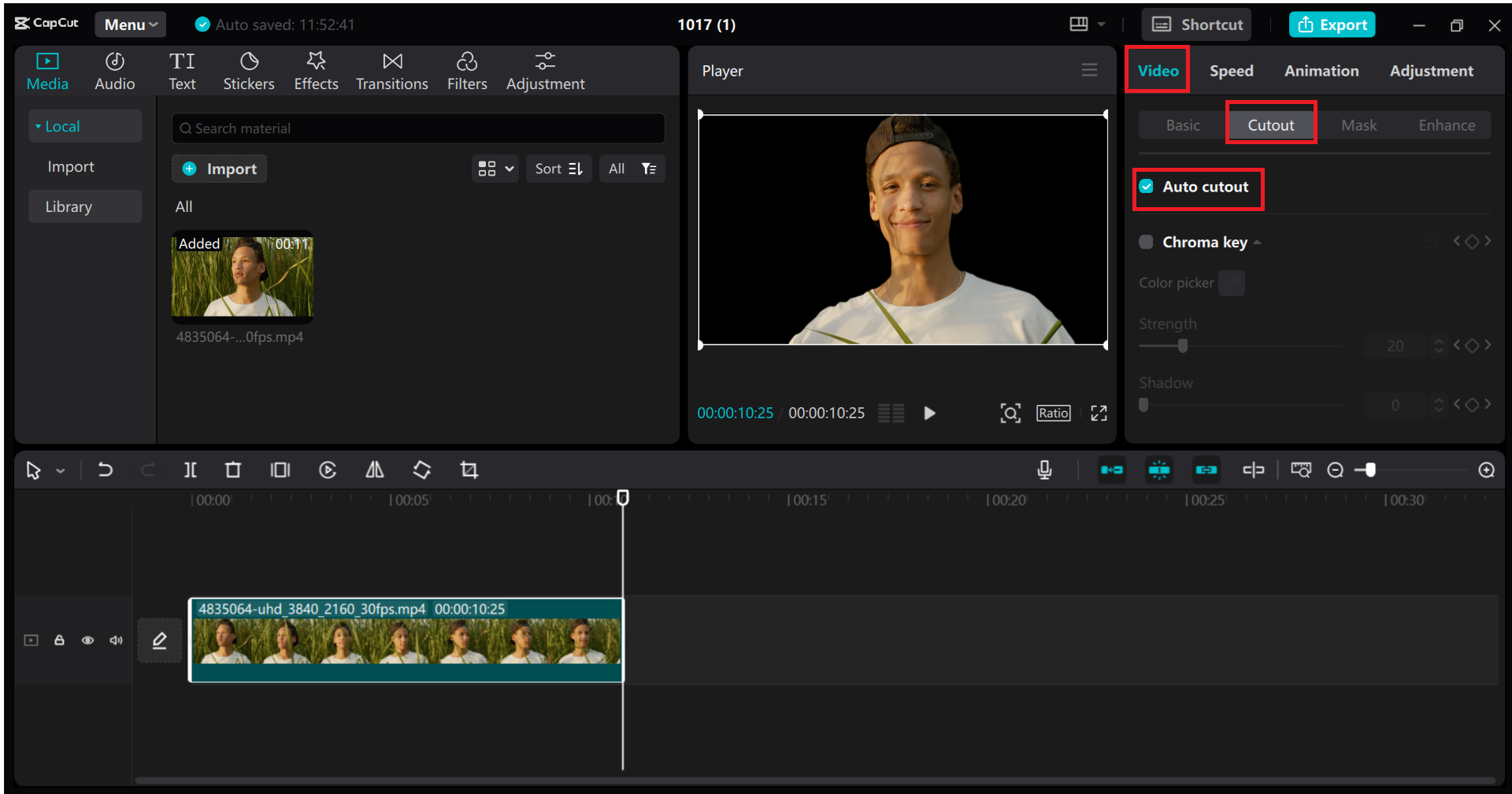Click the timeline zoom out icon
The image size is (1512, 794).
pos(1336,470)
